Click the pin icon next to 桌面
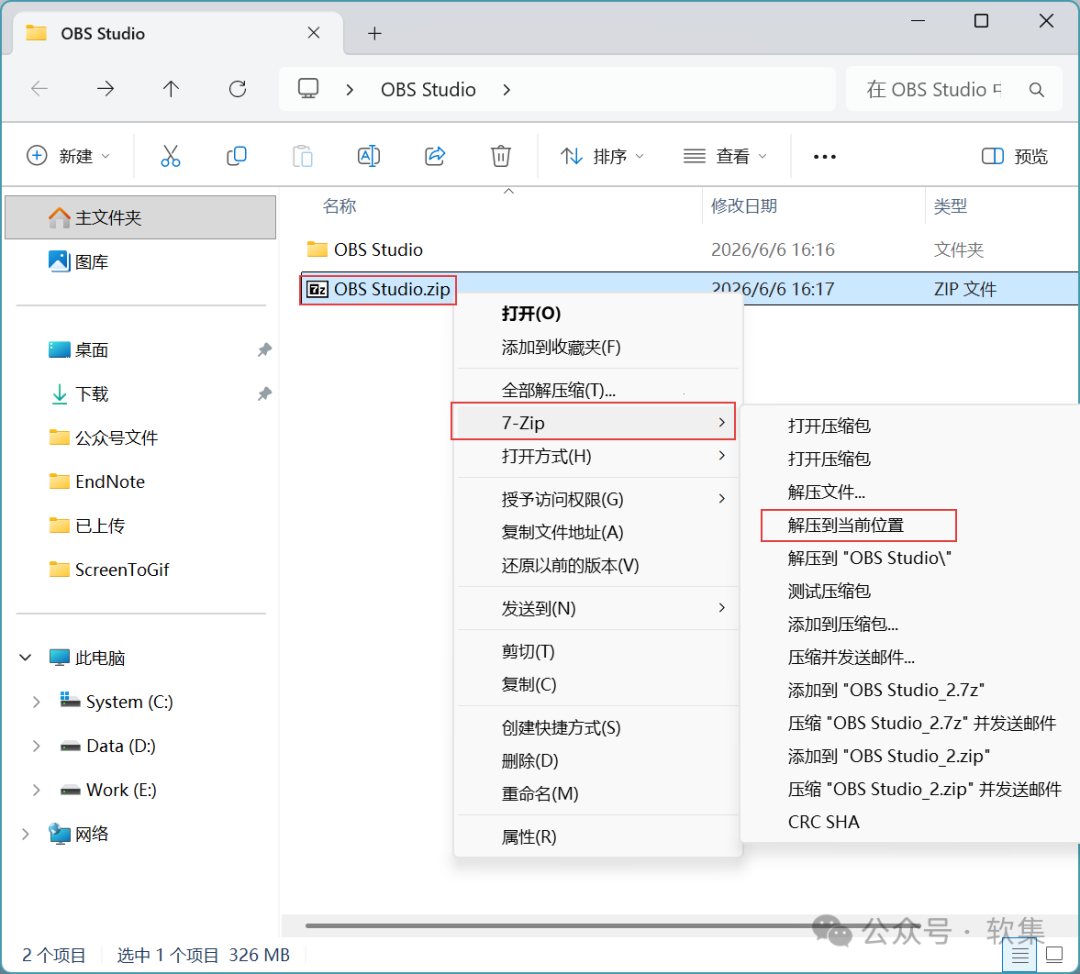The height and width of the screenshot is (974, 1080). (264, 350)
